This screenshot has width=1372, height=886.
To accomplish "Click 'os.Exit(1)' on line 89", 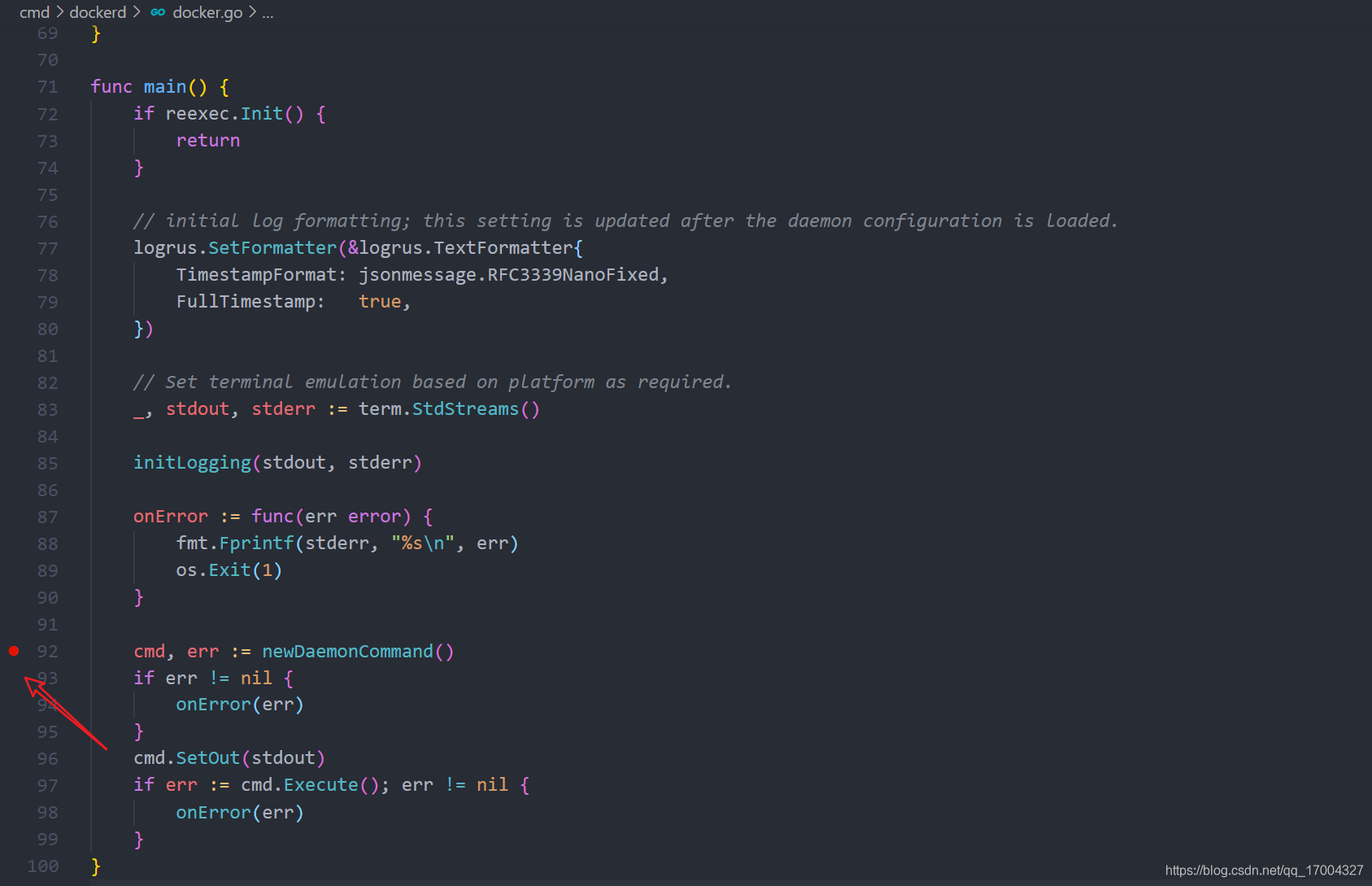I will [229, 570].
